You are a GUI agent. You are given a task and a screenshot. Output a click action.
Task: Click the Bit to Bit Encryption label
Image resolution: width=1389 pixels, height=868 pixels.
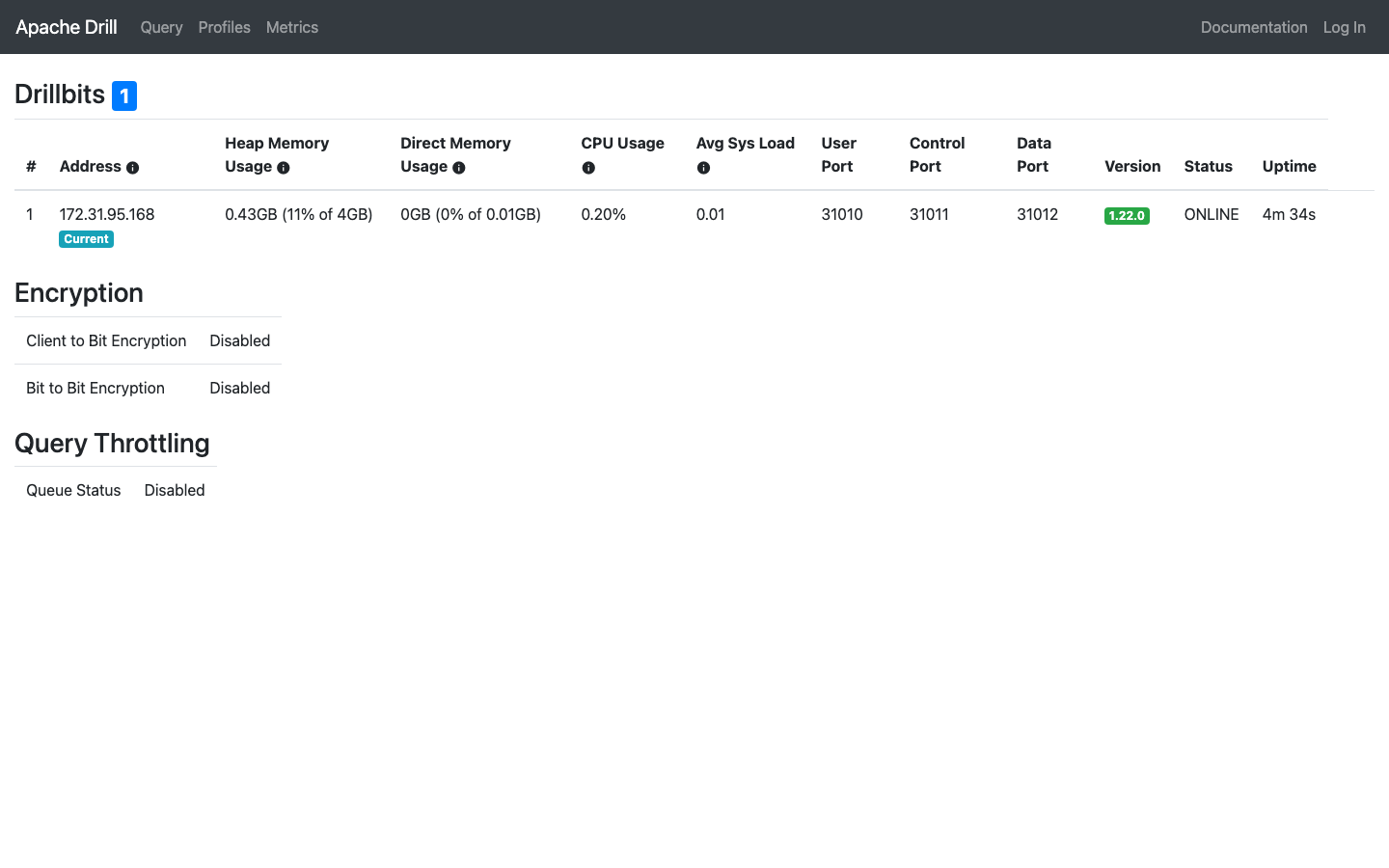tap(95, 388)
